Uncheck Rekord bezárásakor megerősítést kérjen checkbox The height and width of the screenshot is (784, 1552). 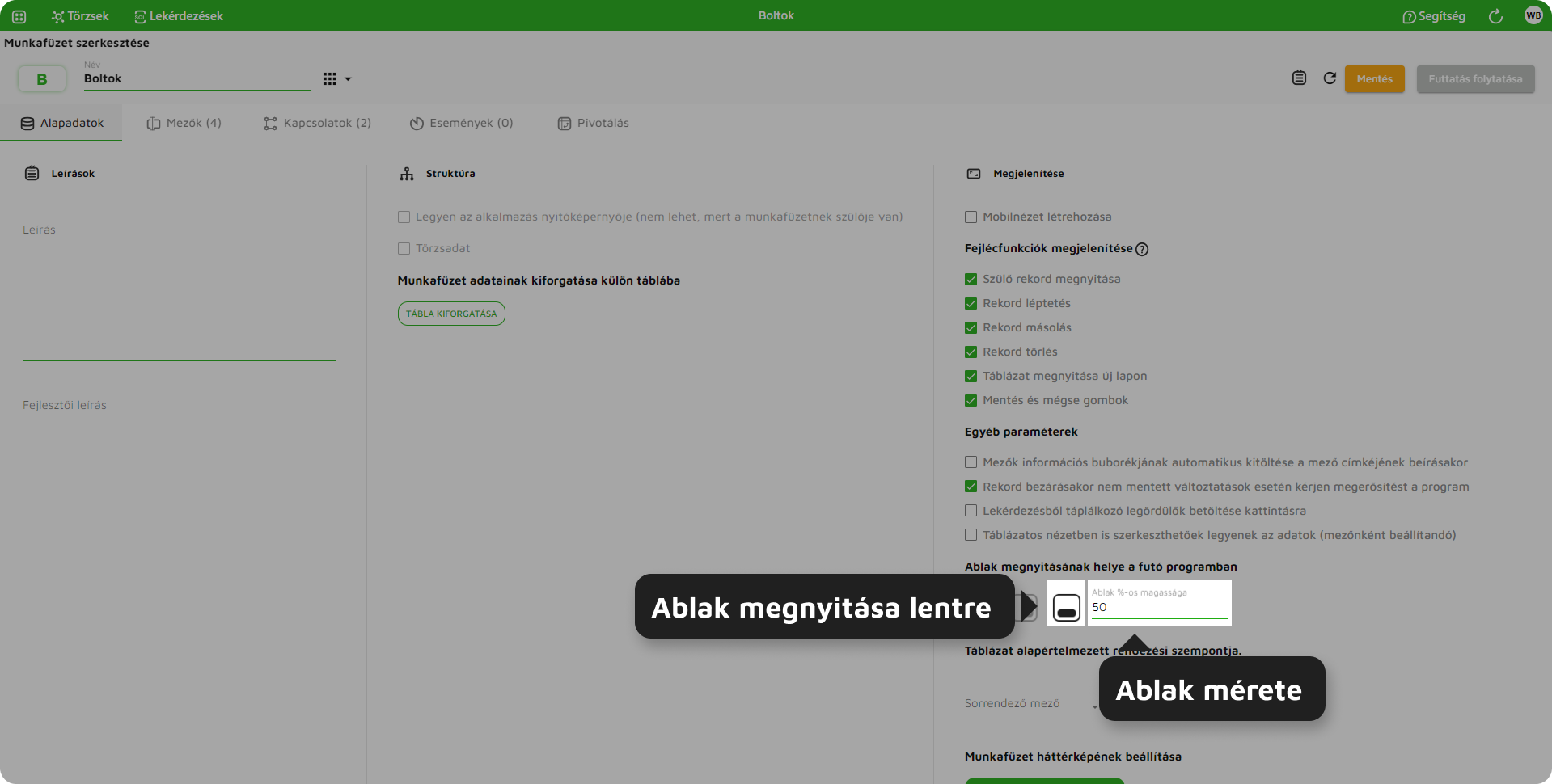pos(971,487)
